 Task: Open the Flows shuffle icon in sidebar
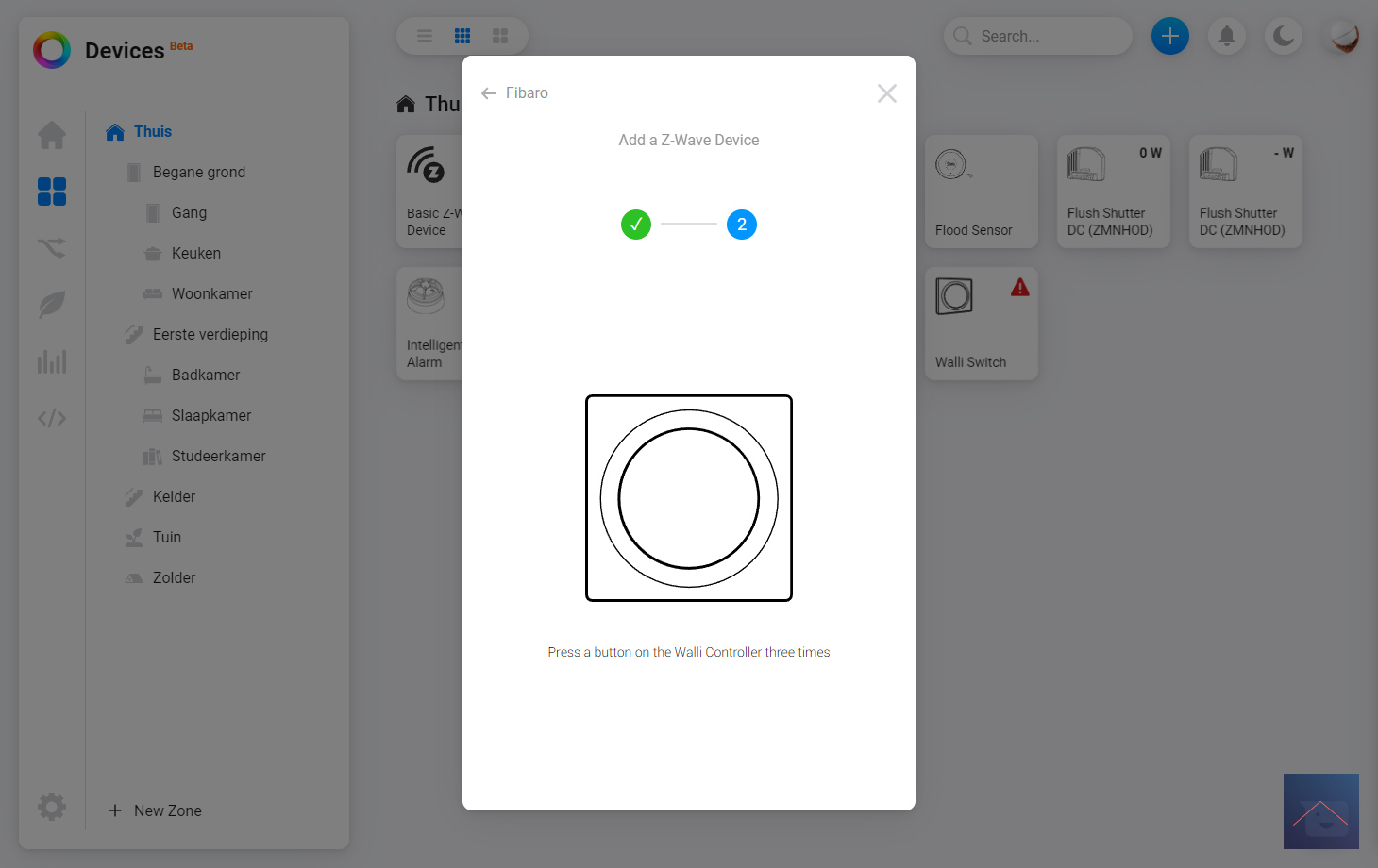(x=52, y=248)
